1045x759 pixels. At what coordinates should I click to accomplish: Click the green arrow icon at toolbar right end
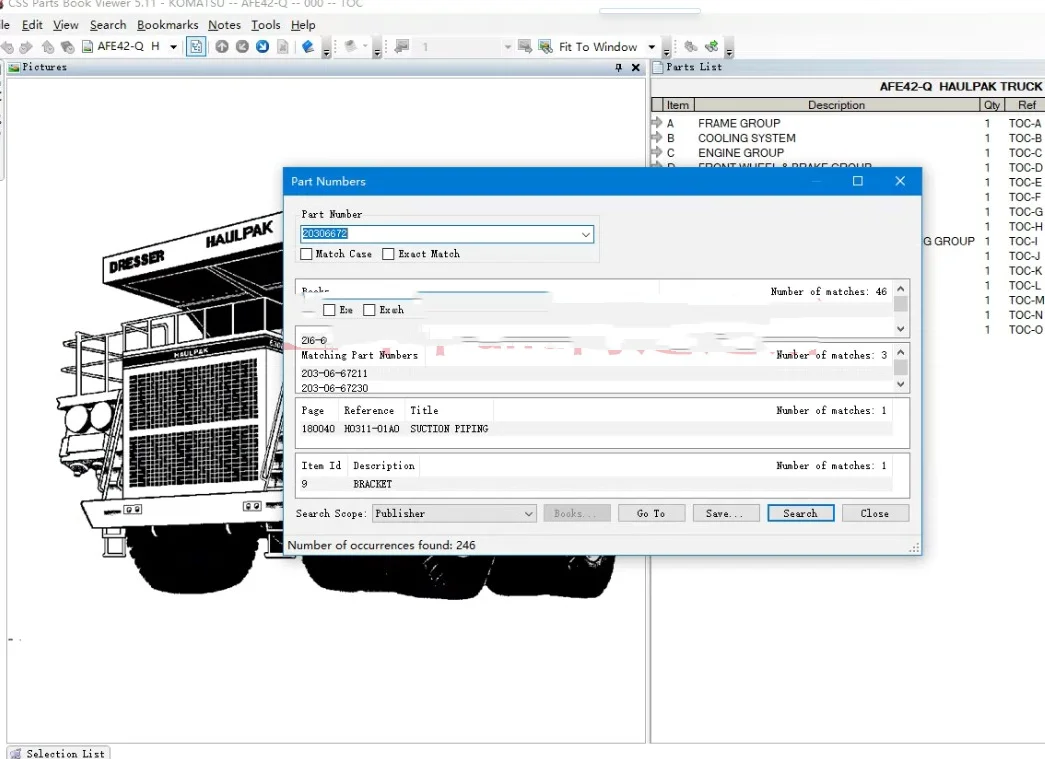(x=712, y=47)
